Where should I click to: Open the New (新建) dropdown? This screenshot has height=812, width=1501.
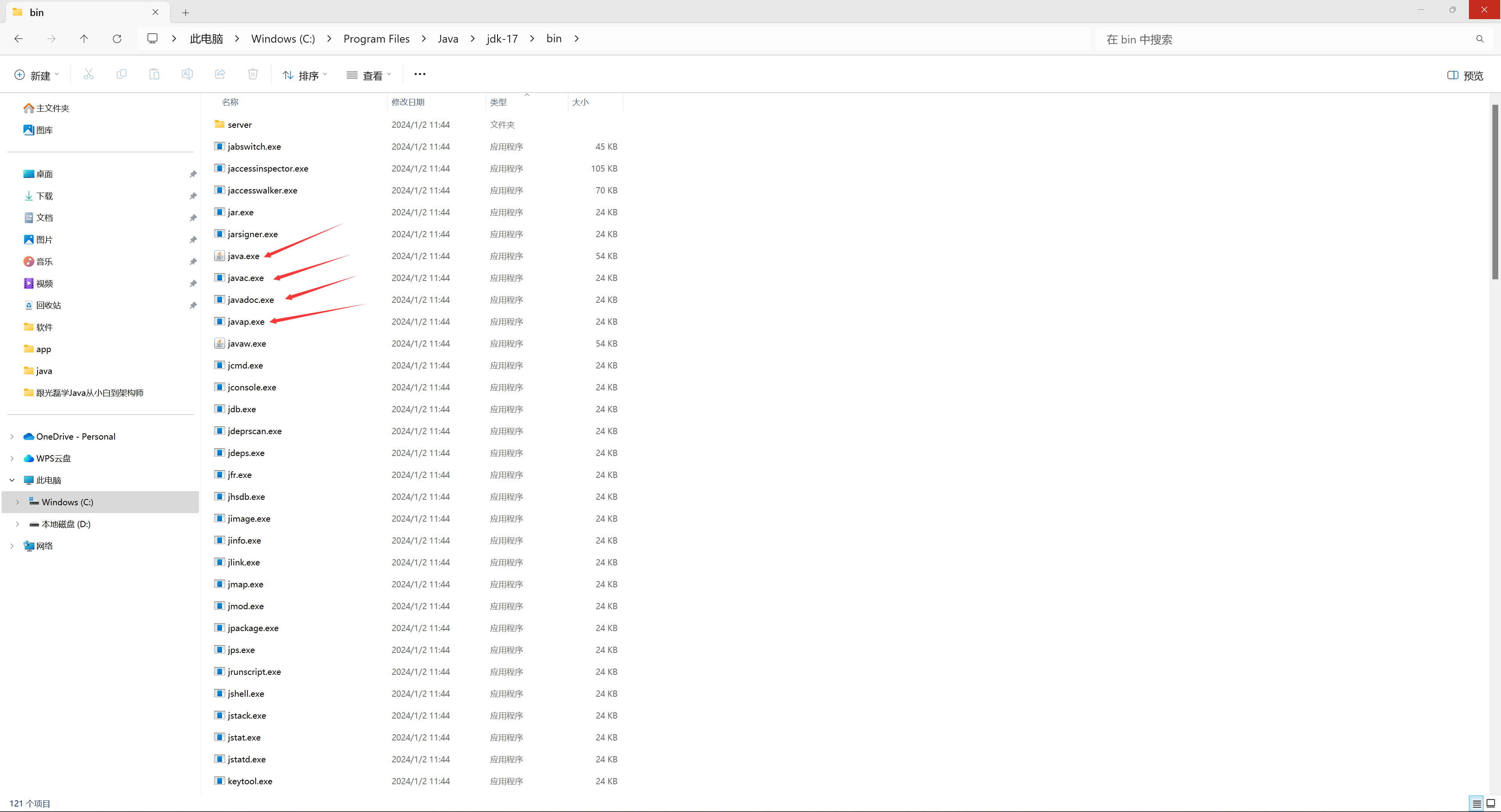(36, 75)
